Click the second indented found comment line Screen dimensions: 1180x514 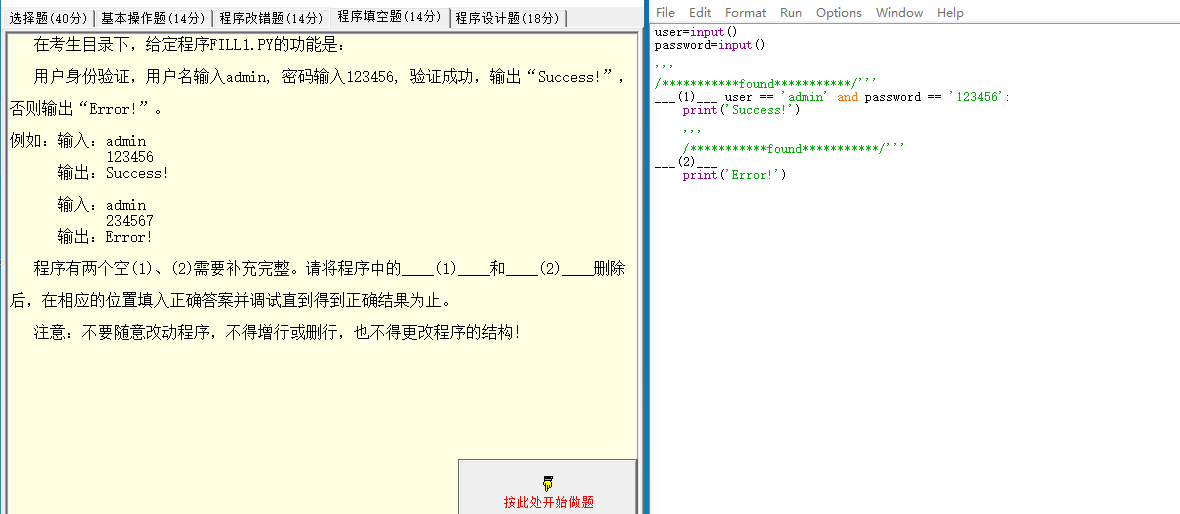tap(793, 148)
